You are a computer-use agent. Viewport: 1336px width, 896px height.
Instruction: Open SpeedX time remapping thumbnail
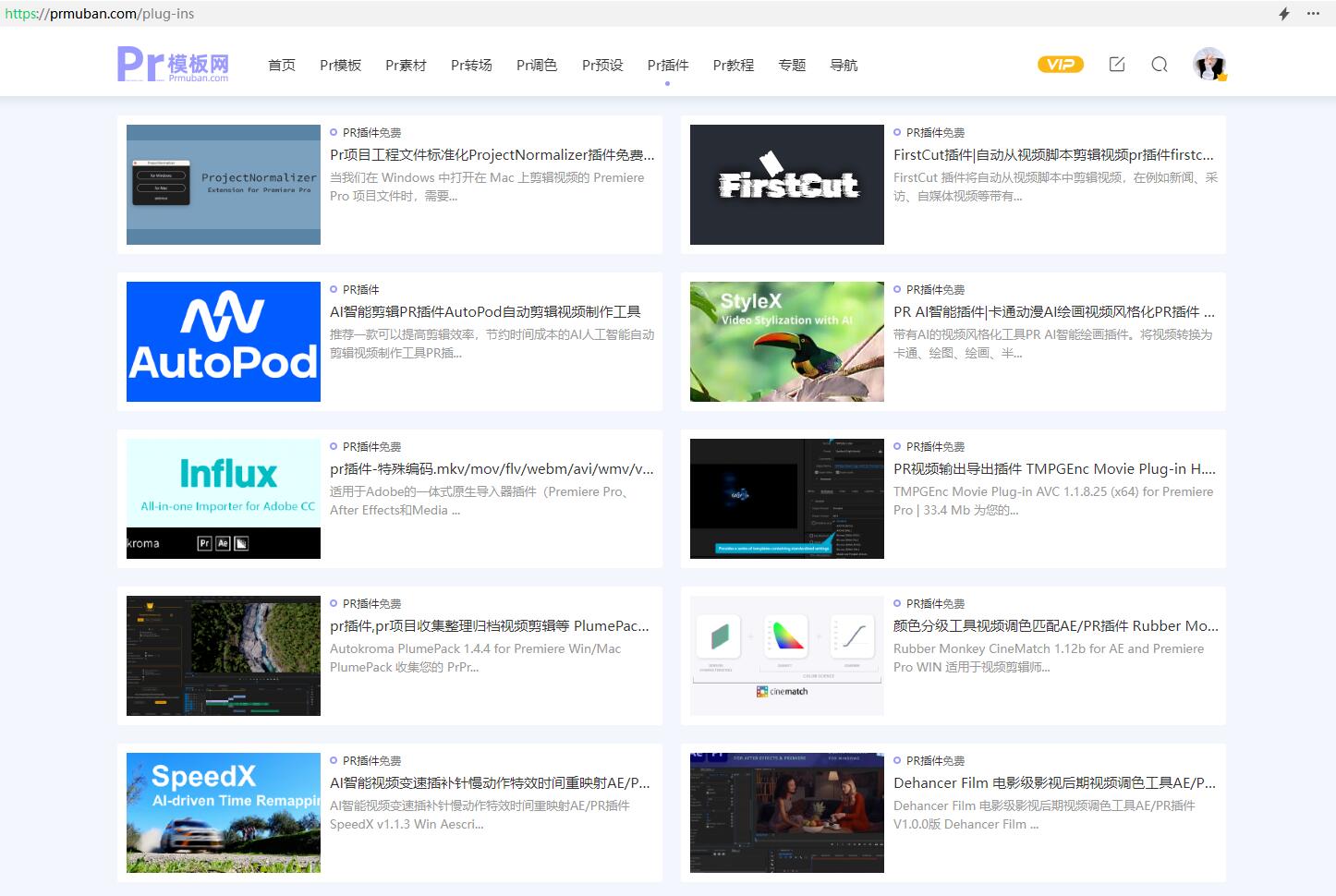coord(224,813)
